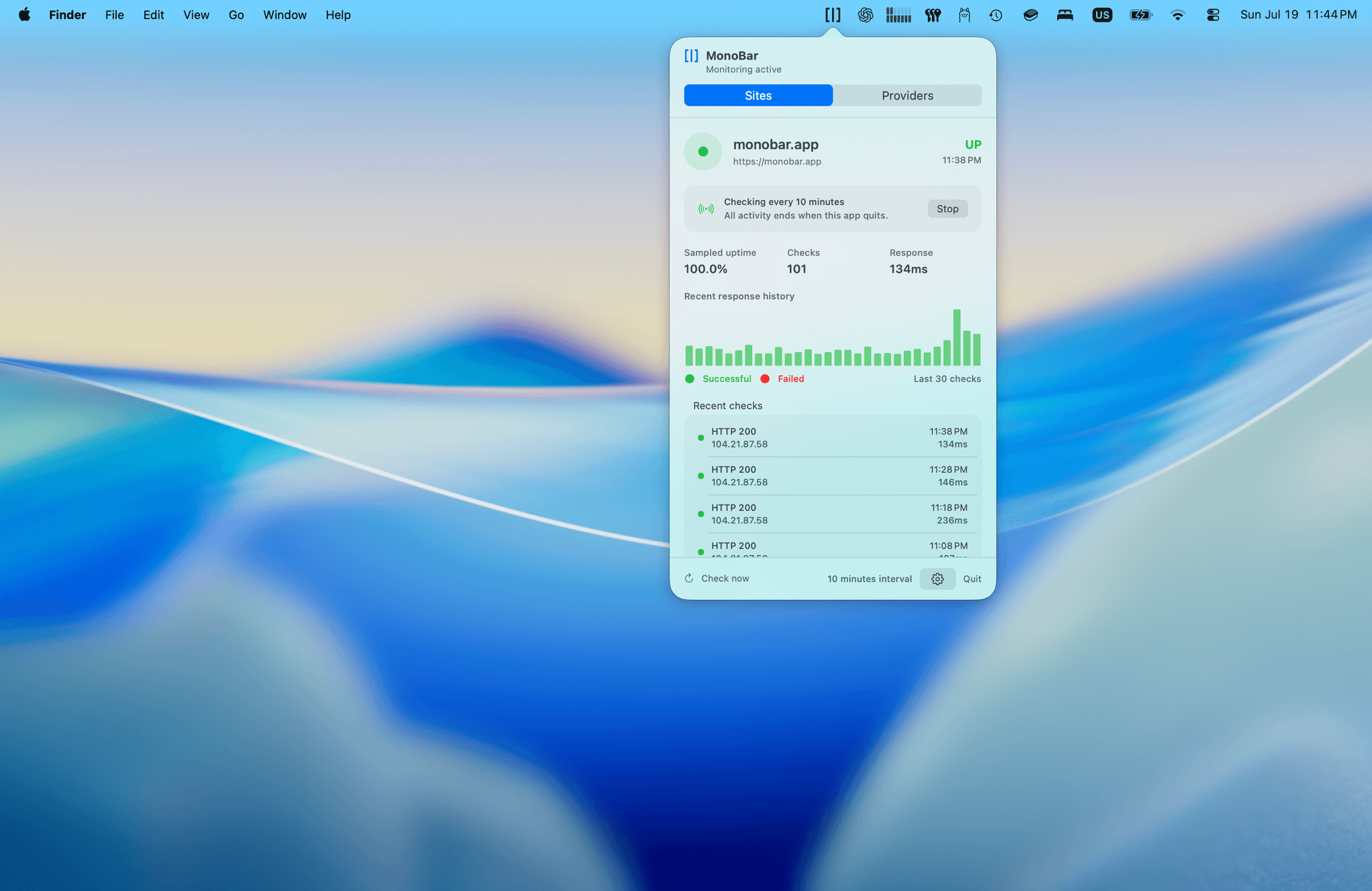Click the green Successful legend dot
Image resolution: width=1372 pixels, height=891 pixels.
coord(689,379)
